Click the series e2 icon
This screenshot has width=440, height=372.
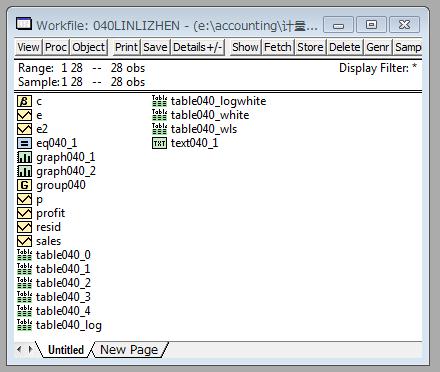(x=24, y=129)
